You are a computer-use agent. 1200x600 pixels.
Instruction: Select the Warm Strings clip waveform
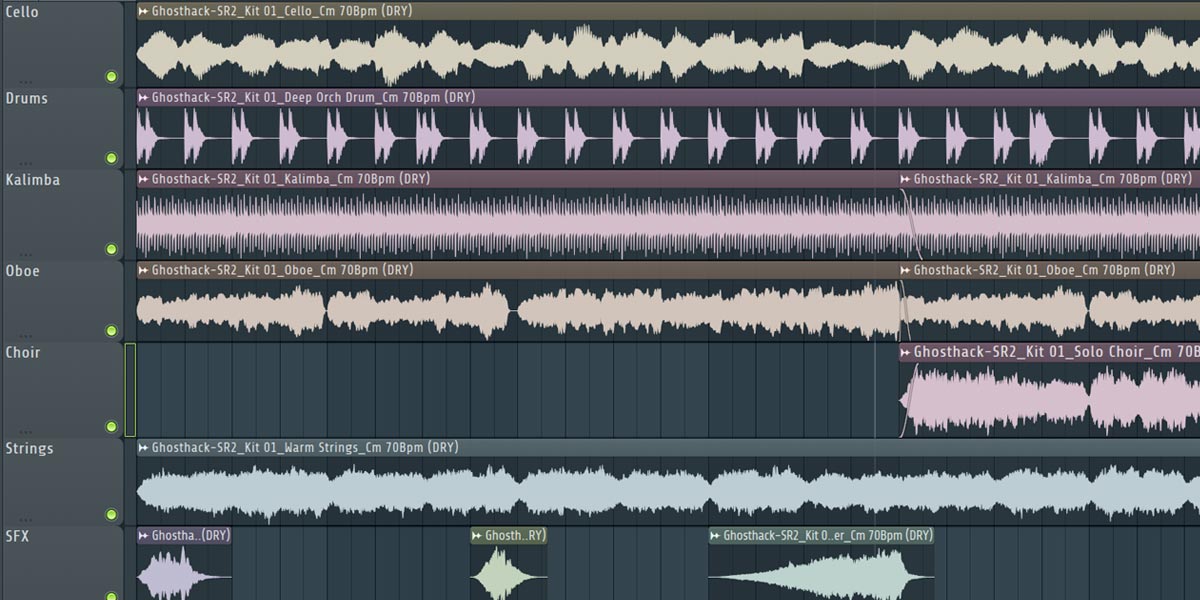[668, 491]
